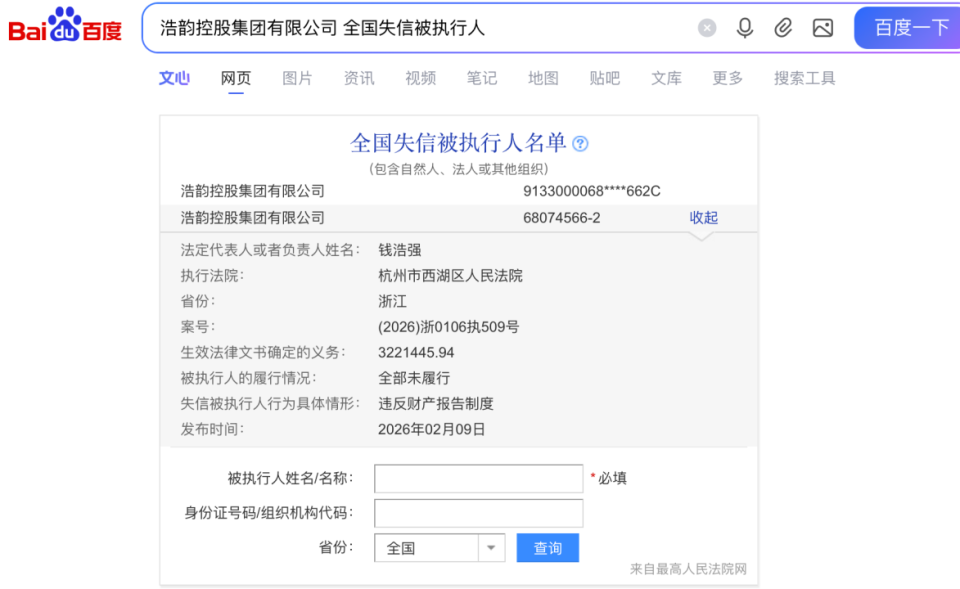960x589 pixels.
Task: Click the text 违反财产报告制度
Action: point(435,404)
